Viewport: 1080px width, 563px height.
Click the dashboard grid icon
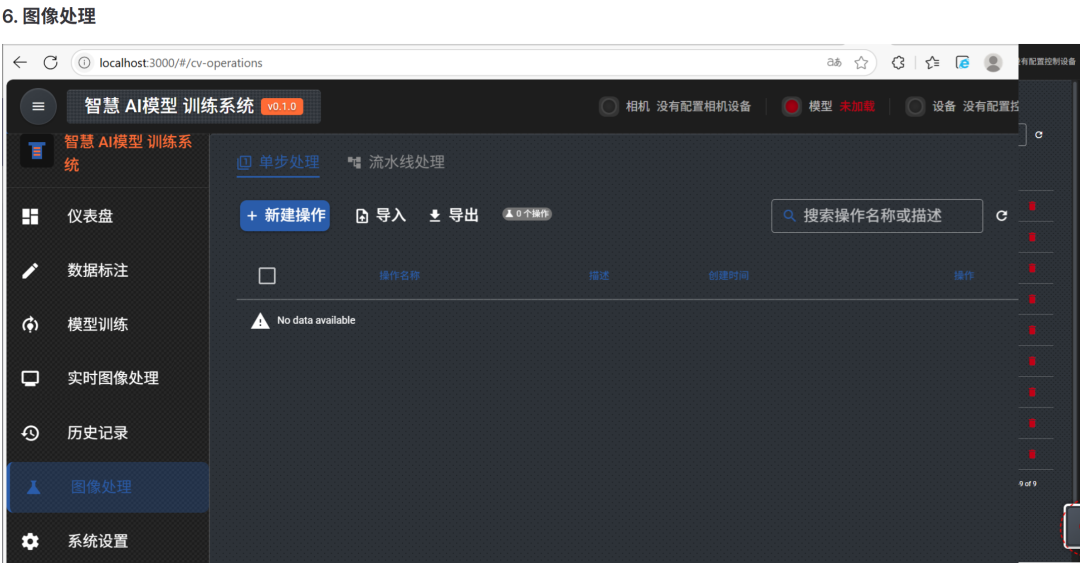click(30, 216)
